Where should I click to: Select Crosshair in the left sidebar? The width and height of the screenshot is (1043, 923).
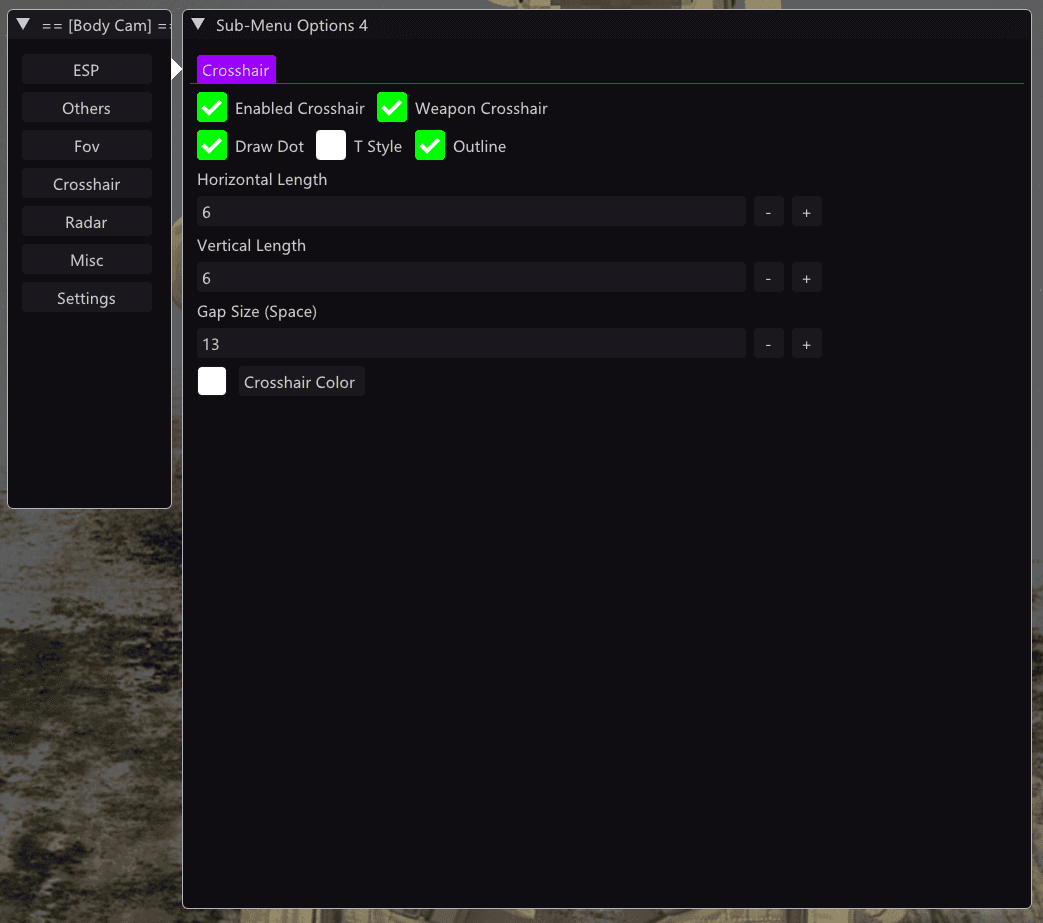(86, 184)
